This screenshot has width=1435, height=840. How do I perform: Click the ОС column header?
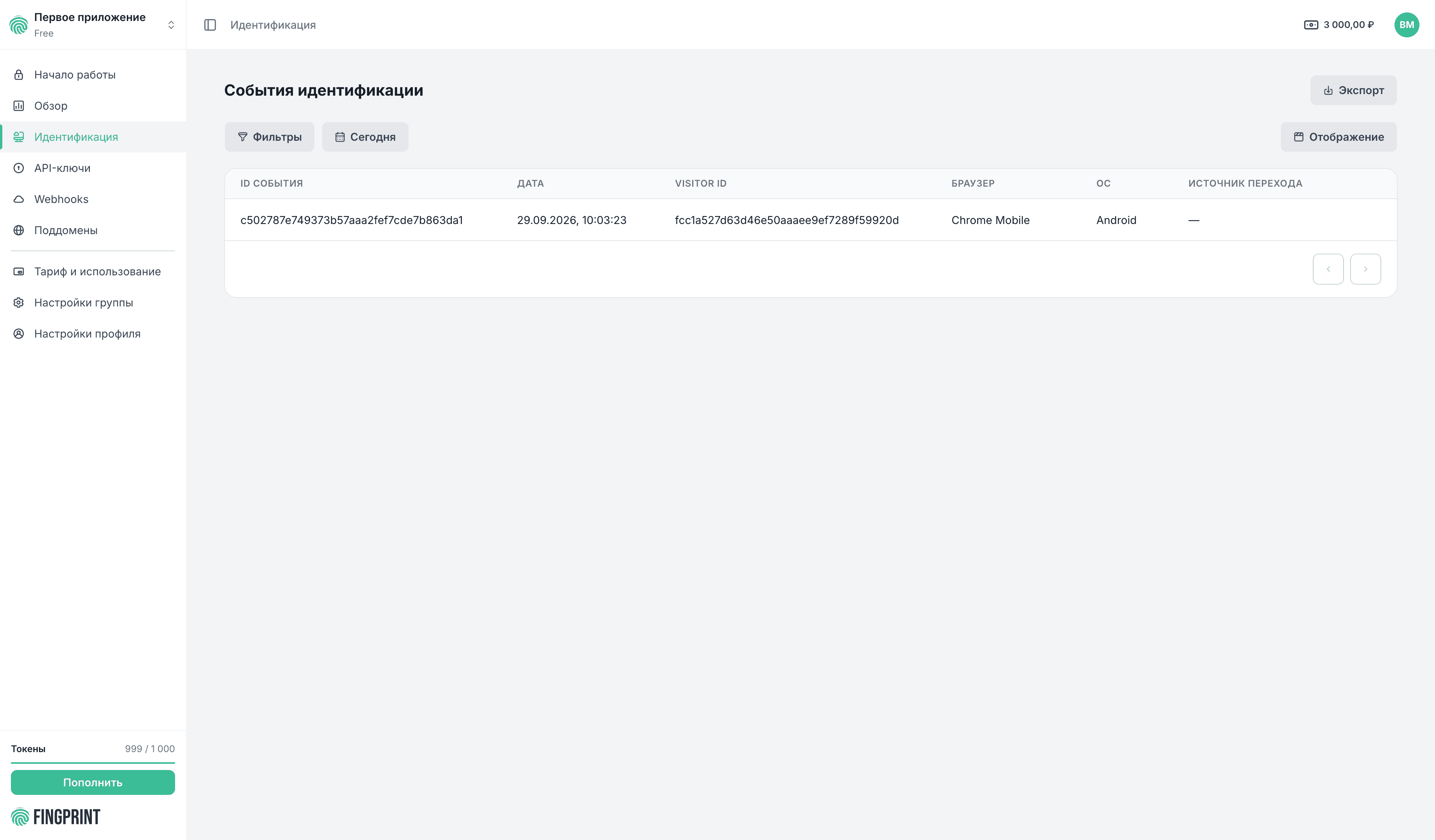[1103, 183]
